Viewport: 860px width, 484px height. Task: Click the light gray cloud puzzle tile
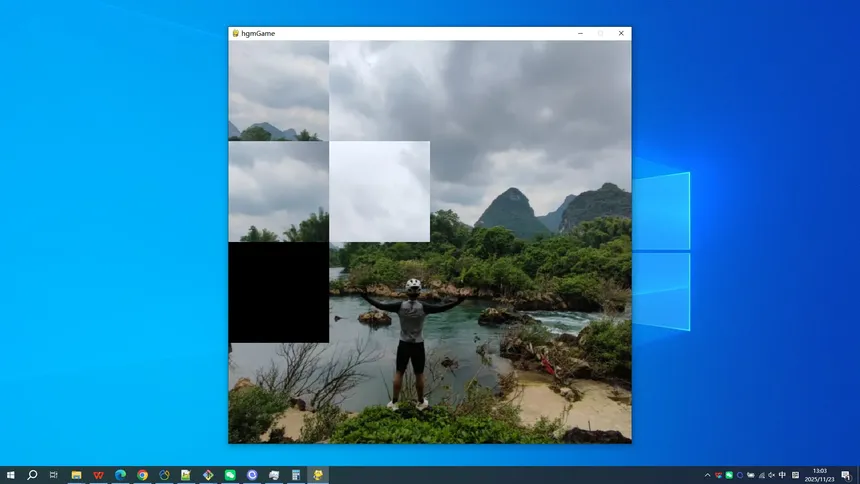pyautogui.click(x=379, y=191)
